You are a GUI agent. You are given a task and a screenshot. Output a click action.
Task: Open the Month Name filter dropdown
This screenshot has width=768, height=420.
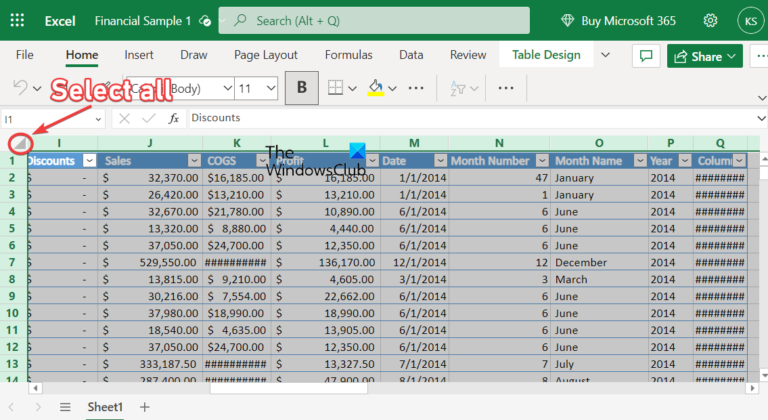637,160
